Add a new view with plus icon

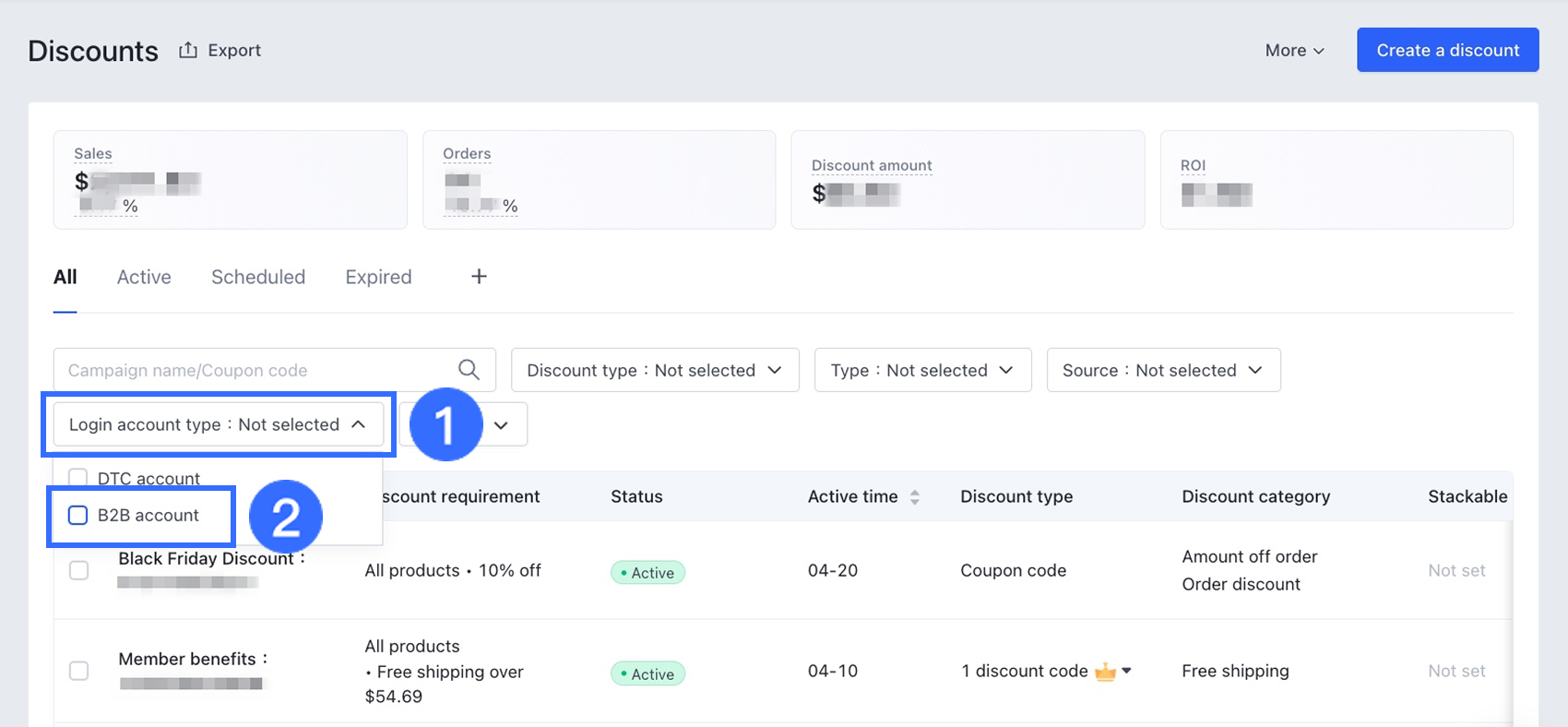pos(479,277)
